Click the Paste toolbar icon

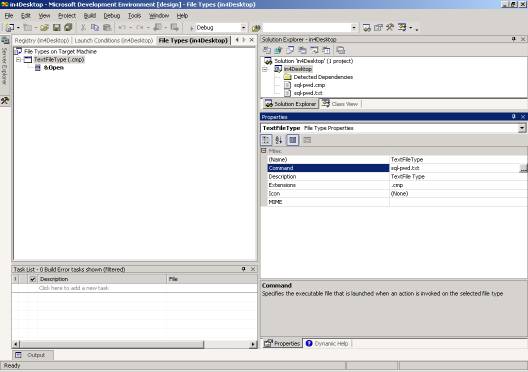coord(107,28)
